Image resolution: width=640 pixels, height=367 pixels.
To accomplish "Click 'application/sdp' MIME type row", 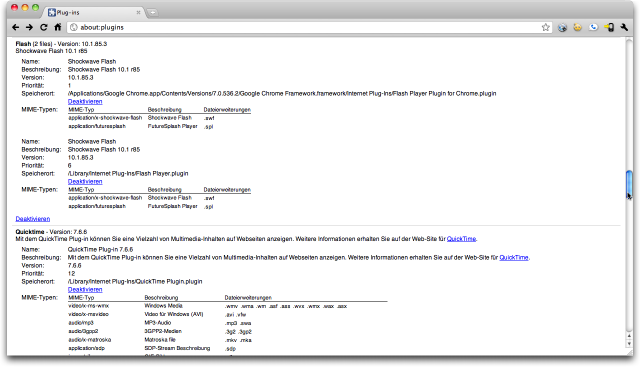I will coord(87,348).
